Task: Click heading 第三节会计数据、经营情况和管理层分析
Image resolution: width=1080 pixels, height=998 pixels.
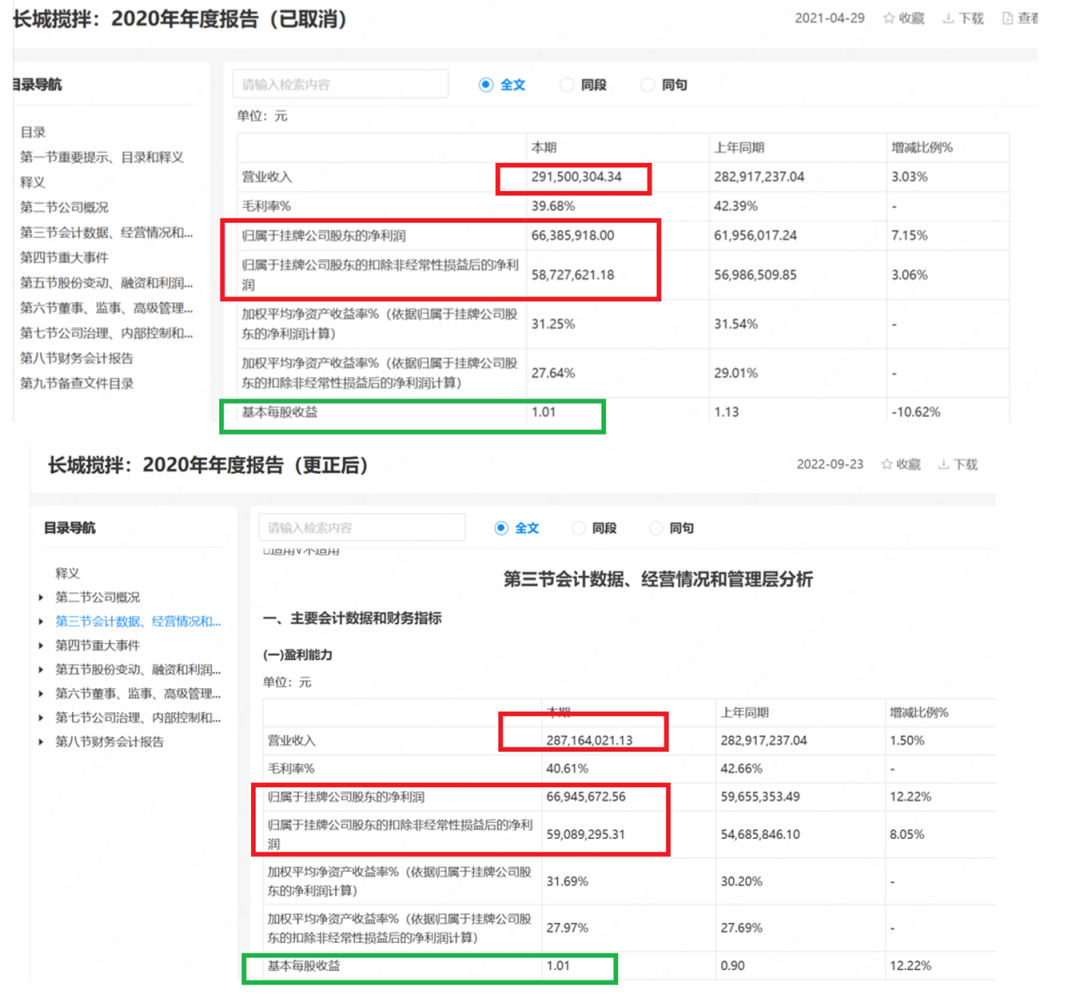Action: [658, 579]
